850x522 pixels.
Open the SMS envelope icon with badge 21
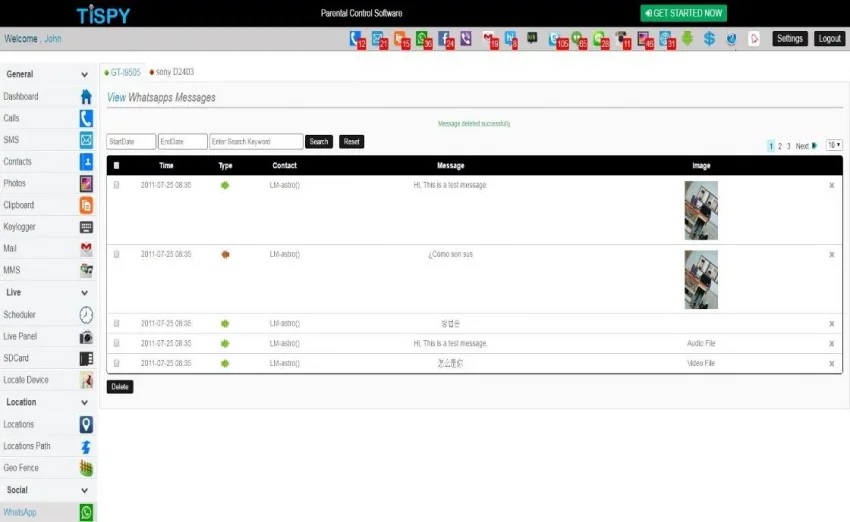pyautogui.click(x=379, y=40)
